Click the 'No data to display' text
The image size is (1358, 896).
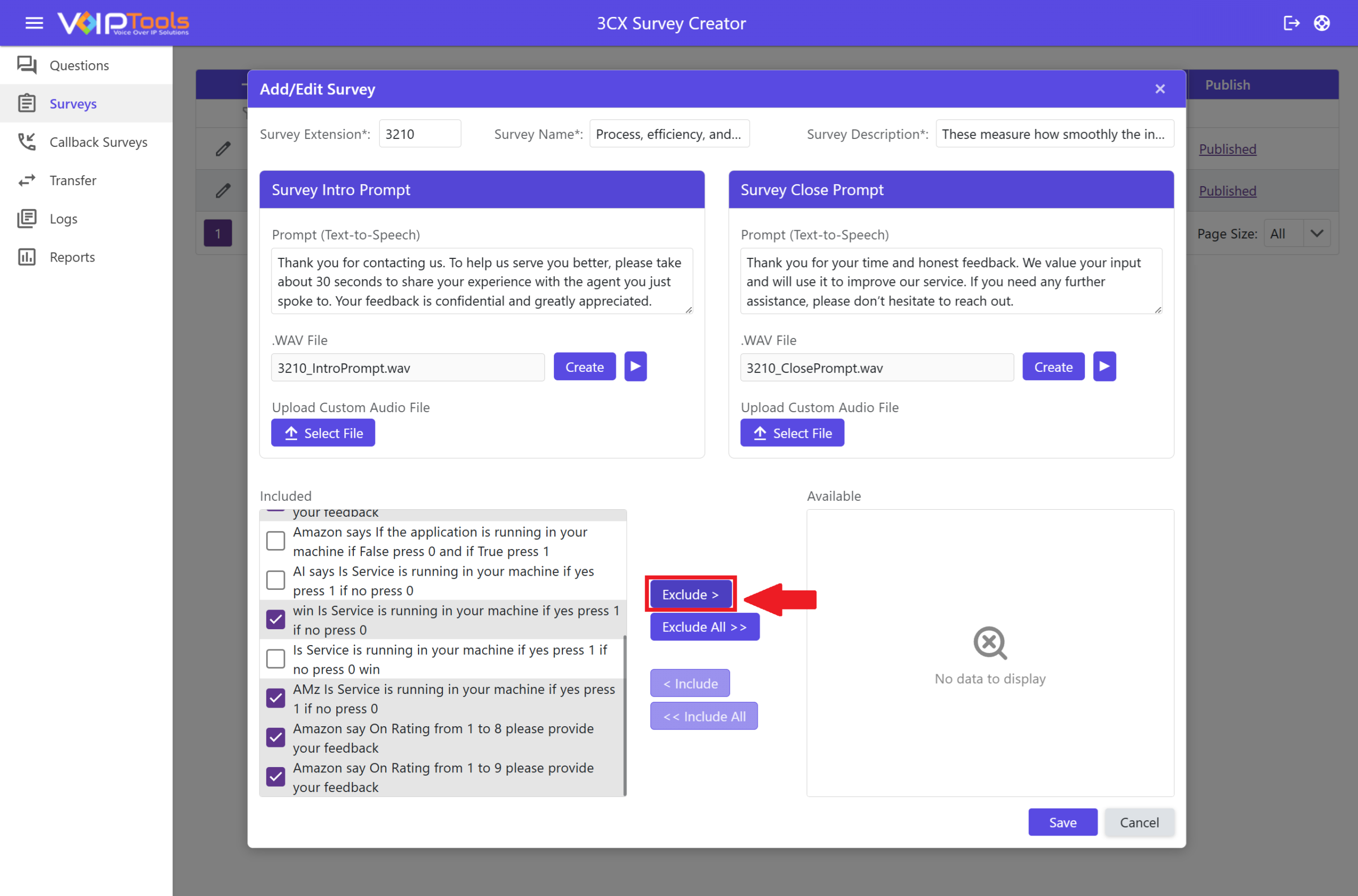coord(990,678)
